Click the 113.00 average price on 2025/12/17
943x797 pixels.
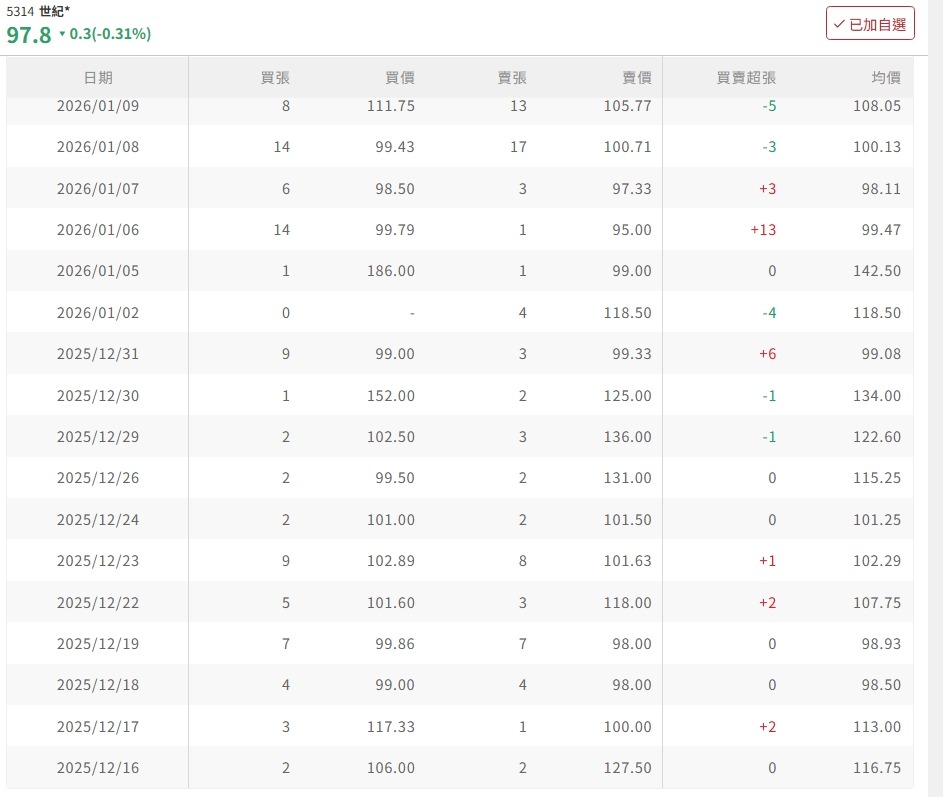pos(877,727)
